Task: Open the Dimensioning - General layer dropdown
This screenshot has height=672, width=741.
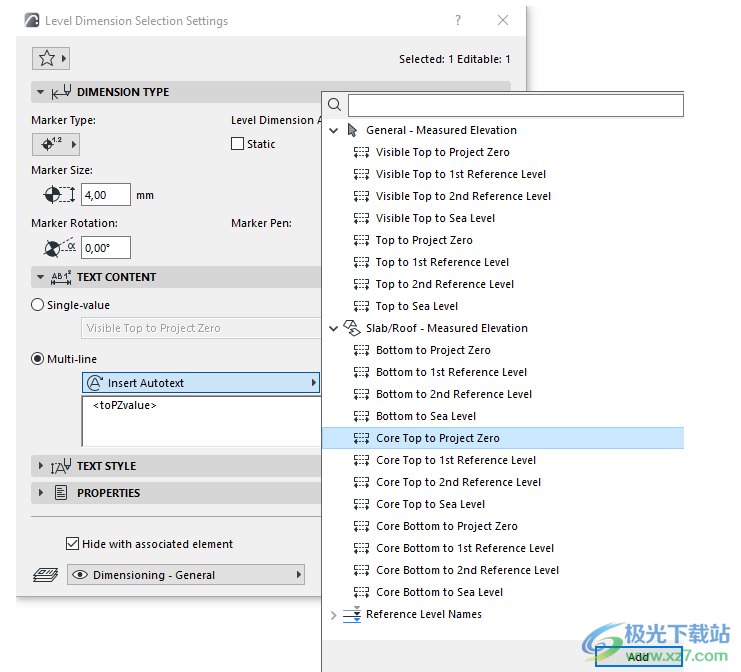Action: (186, 575)
